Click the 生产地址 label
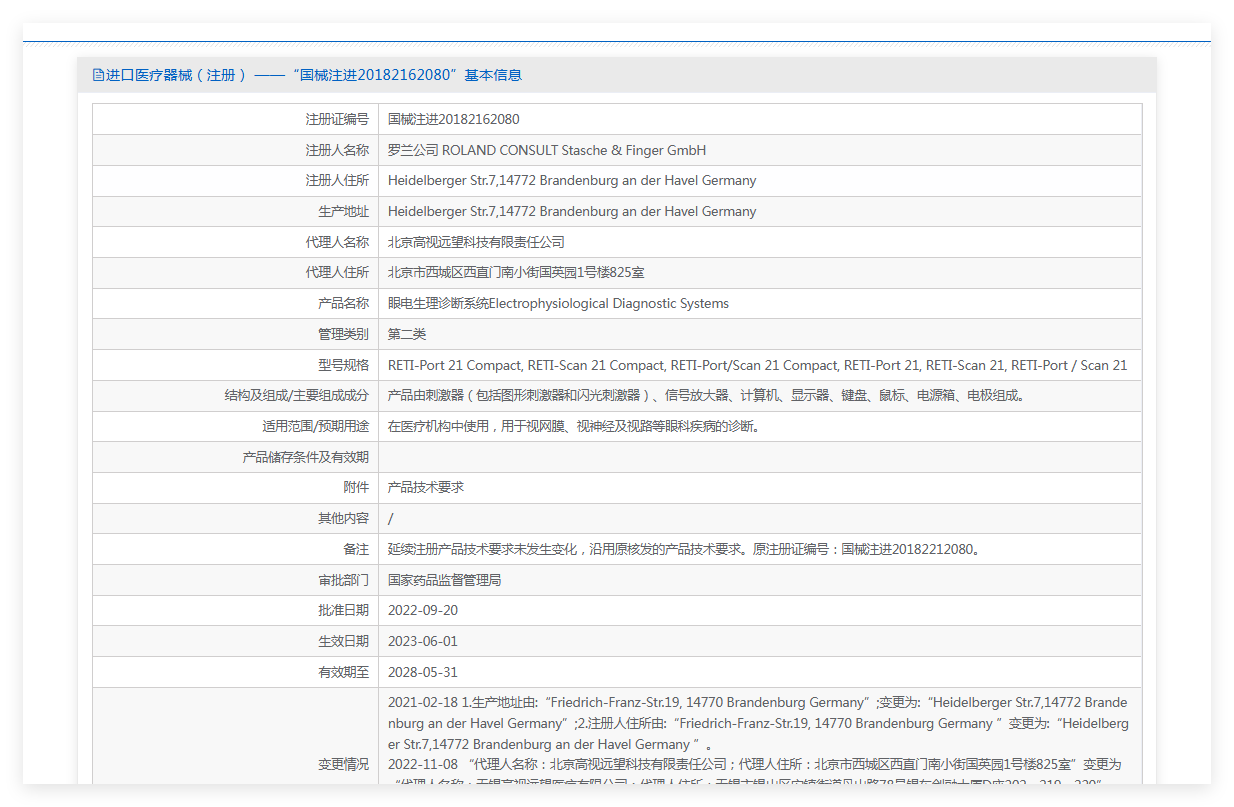Screen dimensions: 1234x807 pos(343,212)
